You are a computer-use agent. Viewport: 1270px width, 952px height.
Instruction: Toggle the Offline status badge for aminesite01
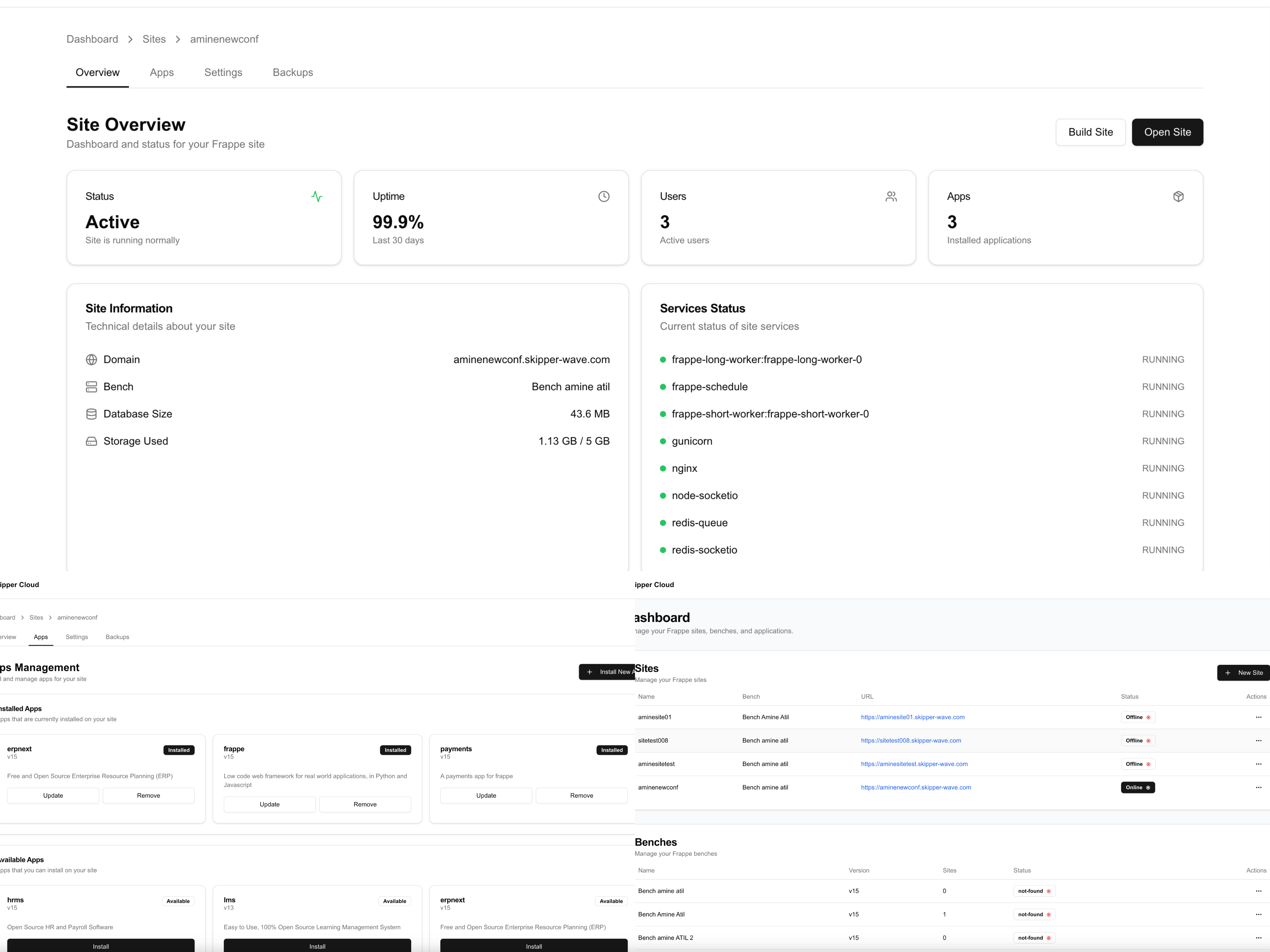coord(1138,717)
